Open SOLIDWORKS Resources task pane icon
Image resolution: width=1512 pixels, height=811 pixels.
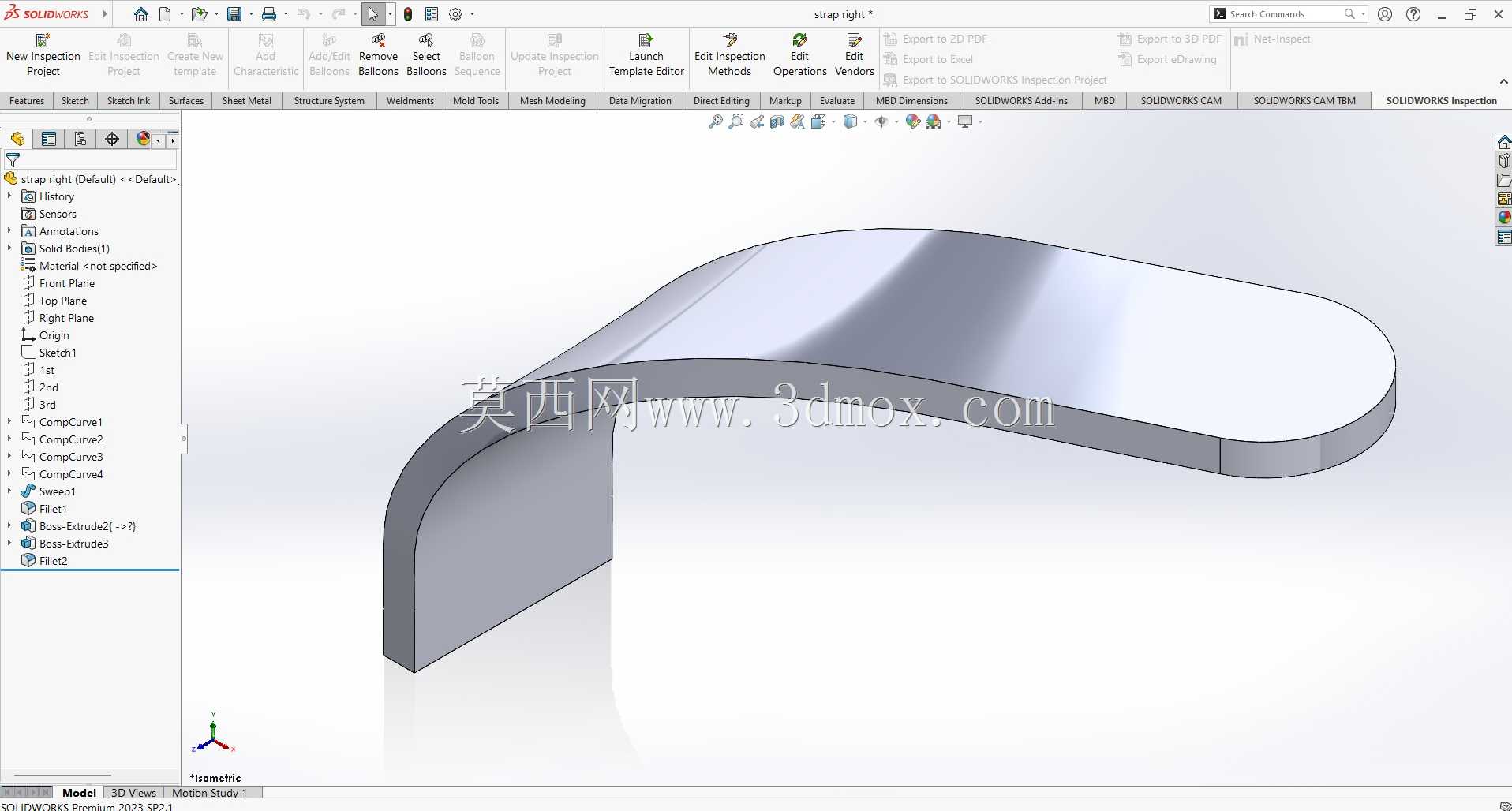click(x=1504, y=142)
